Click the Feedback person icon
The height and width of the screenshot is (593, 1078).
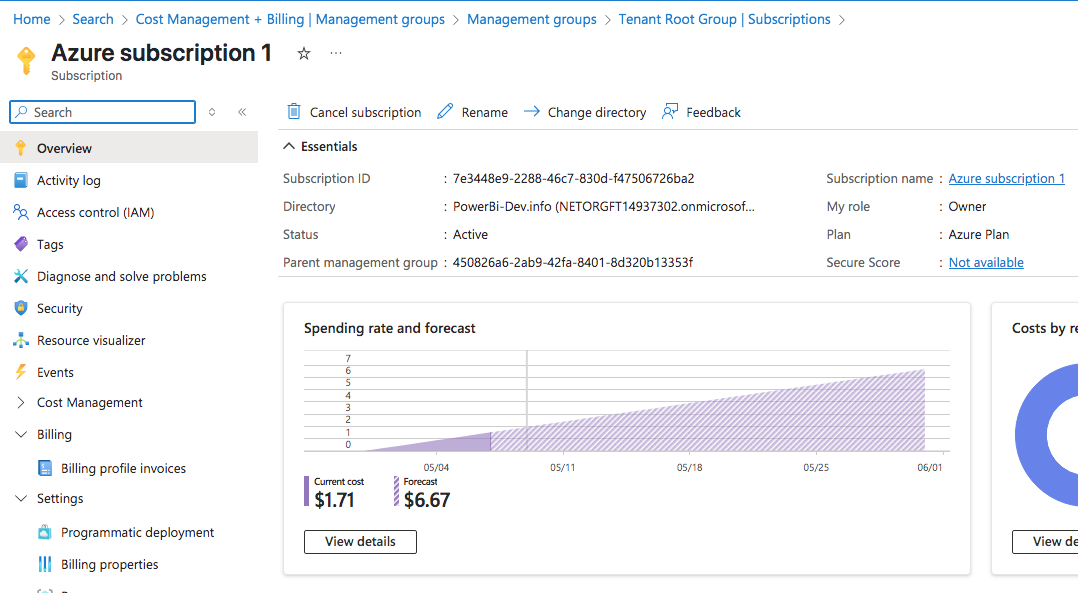click(x=670, y=111)
